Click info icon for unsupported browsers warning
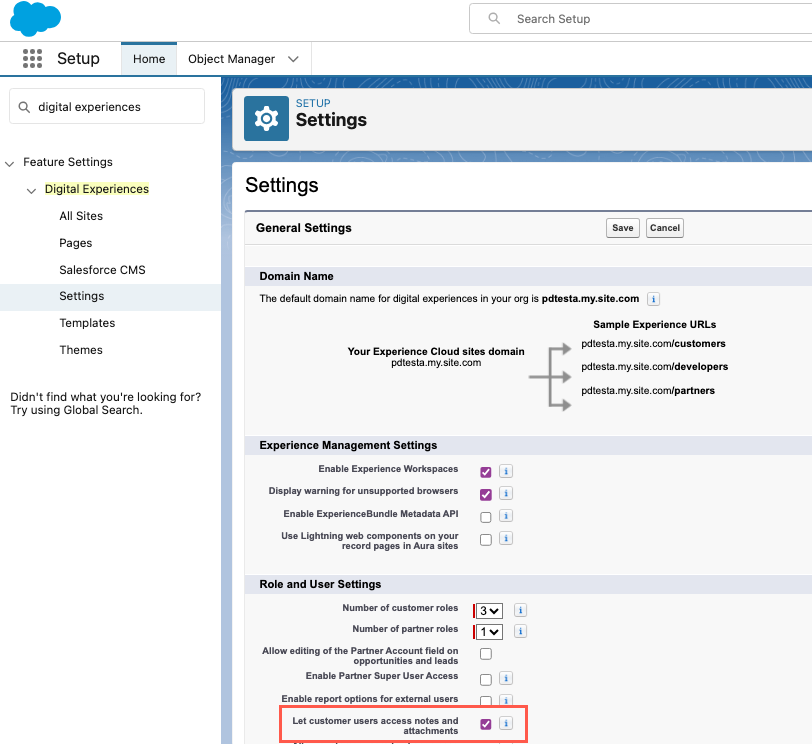The height and width of the screenshot is (744, 812). [506, 494]
